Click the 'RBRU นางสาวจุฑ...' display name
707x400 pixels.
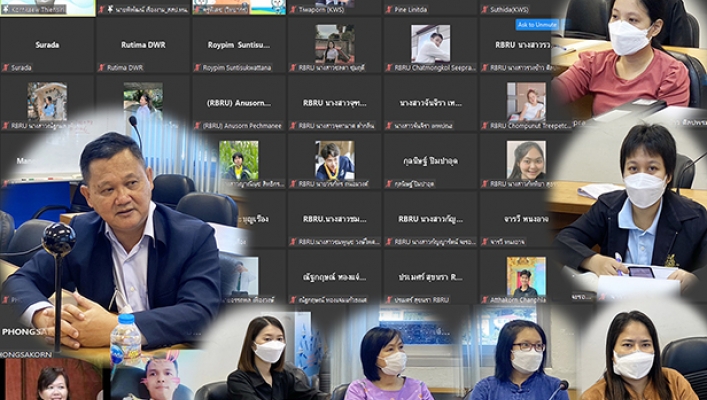click(335, 103)
